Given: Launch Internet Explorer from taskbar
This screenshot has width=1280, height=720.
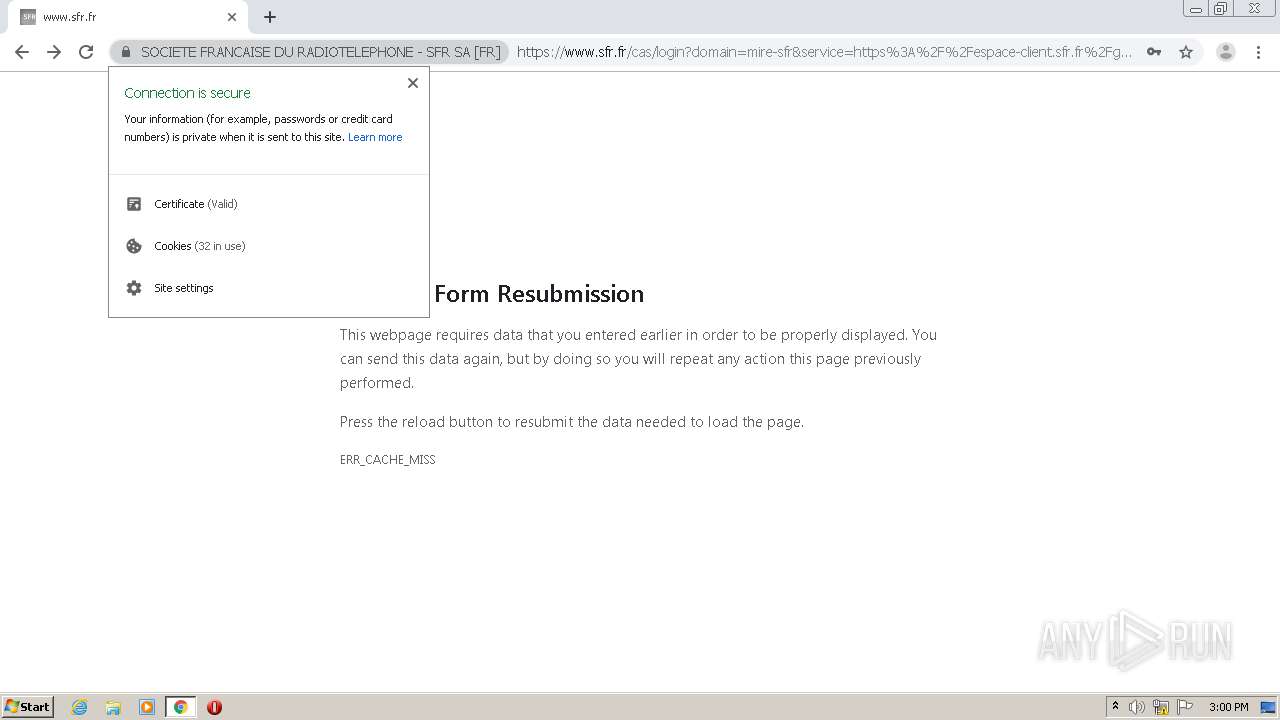Looking at the screenshot, I should (80, 707).
